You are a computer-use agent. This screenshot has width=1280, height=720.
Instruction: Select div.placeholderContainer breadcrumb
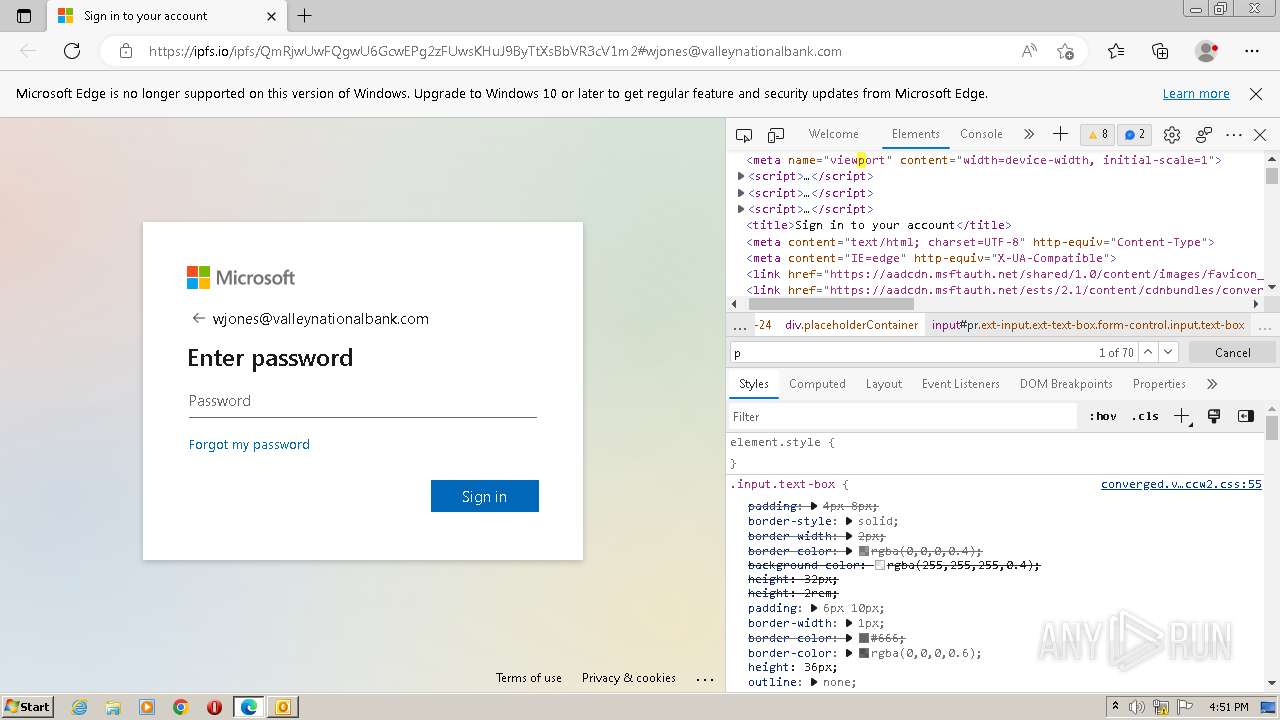(851, 325)
